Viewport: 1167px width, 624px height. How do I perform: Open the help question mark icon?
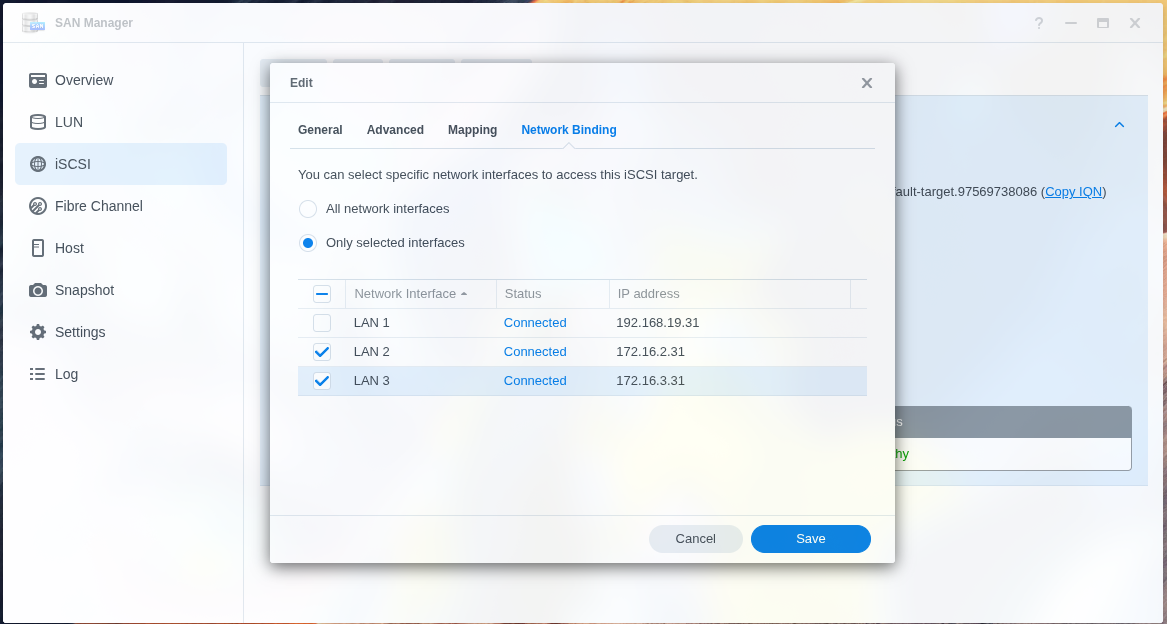pyautogui.click(x=1038, y=23)
